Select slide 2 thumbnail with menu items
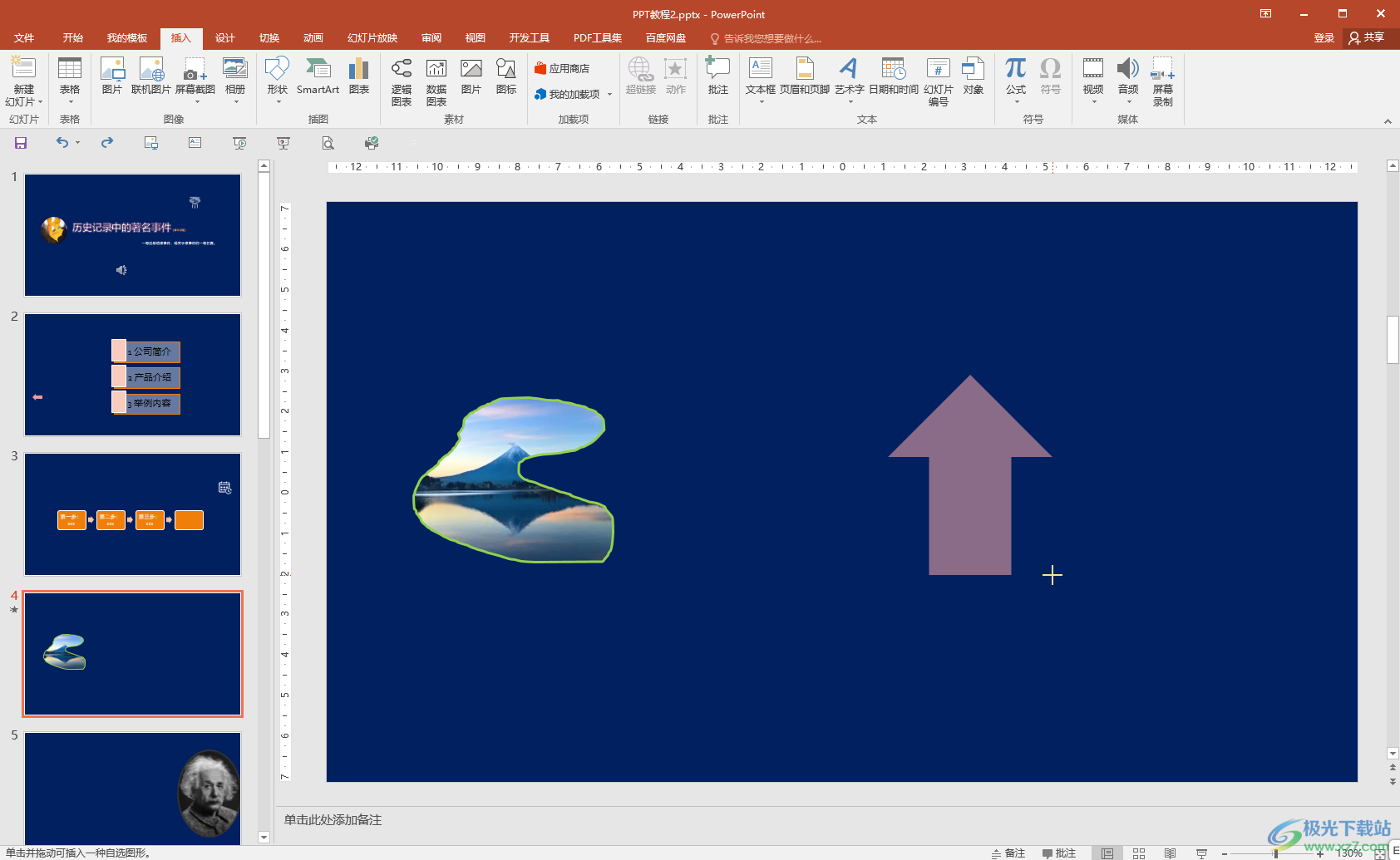This screenshot has width=1400, height=860. click(133, 375)
